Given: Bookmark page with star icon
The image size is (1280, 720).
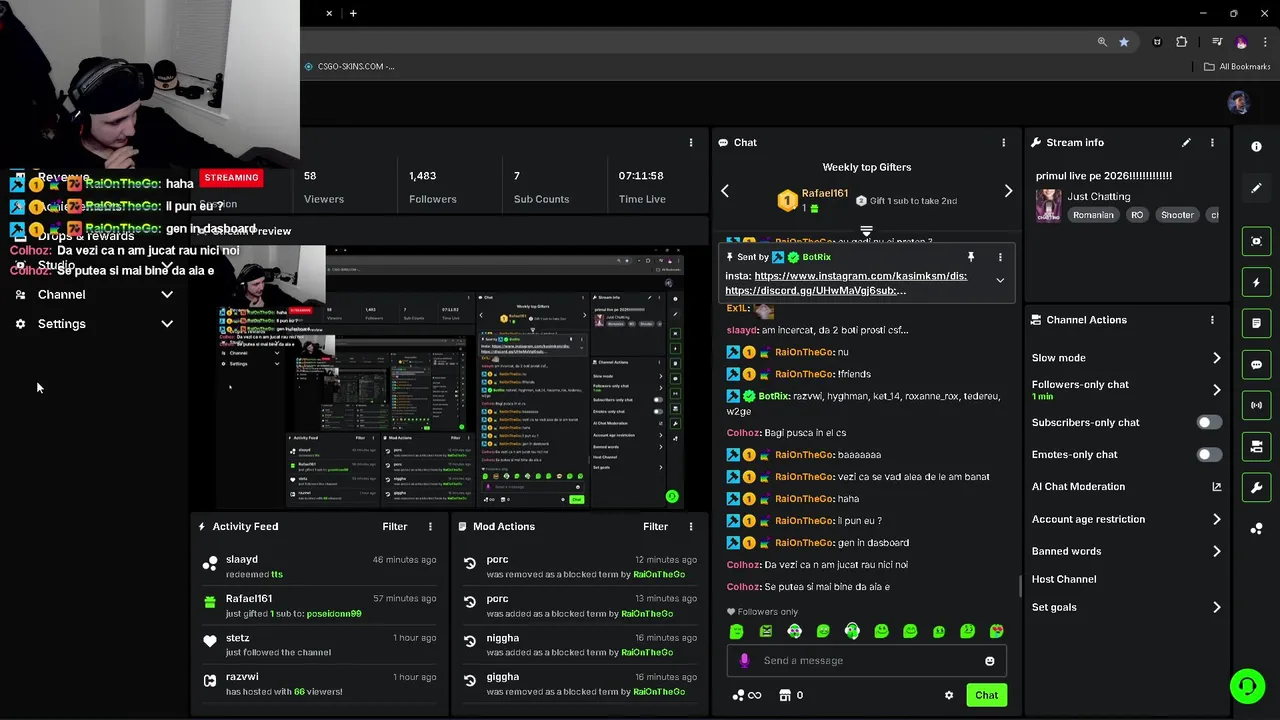Looking at the screenshot, I should coord(1124,42).
